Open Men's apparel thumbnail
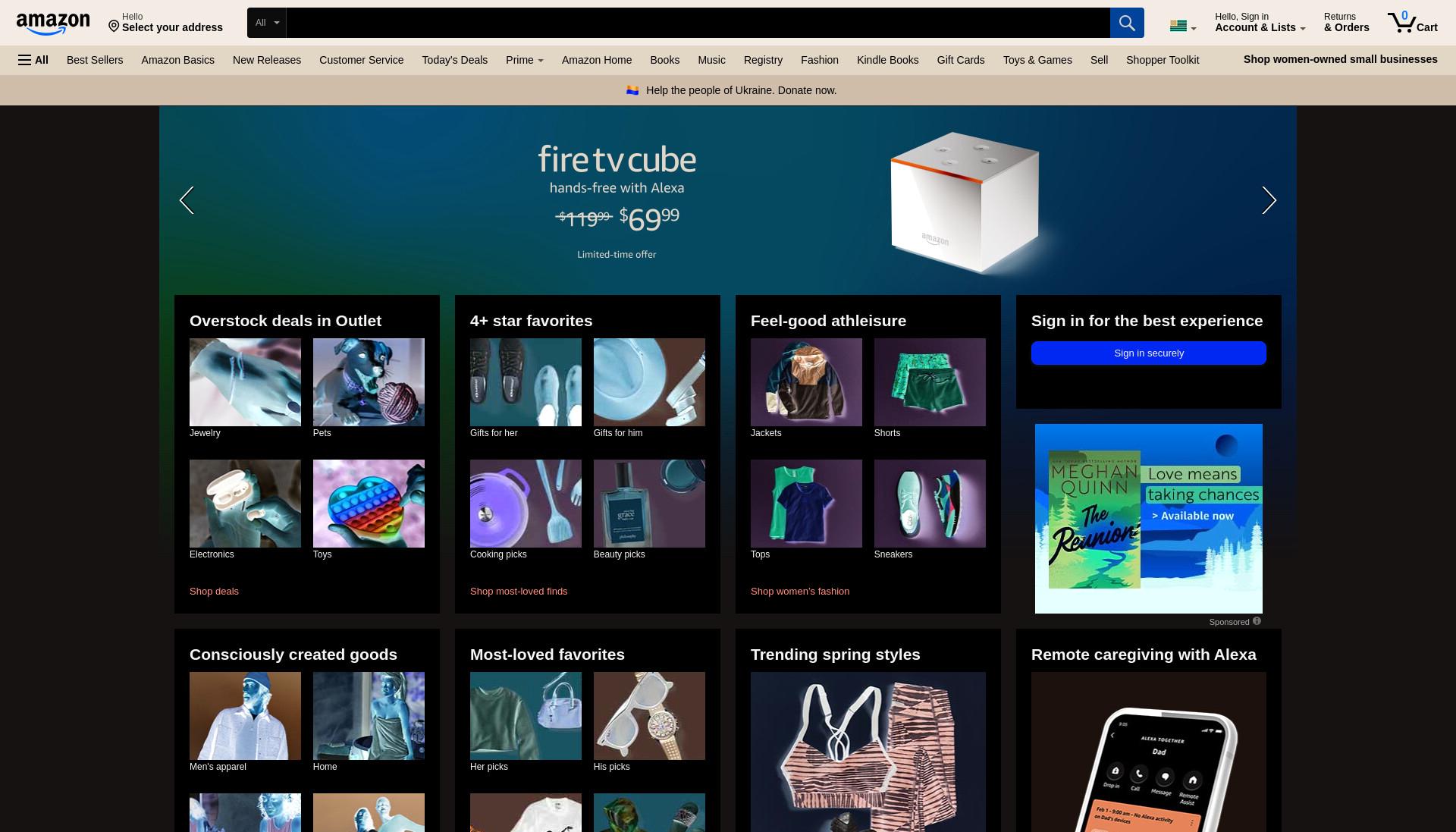1456x832 pixels. click(245, 716)
